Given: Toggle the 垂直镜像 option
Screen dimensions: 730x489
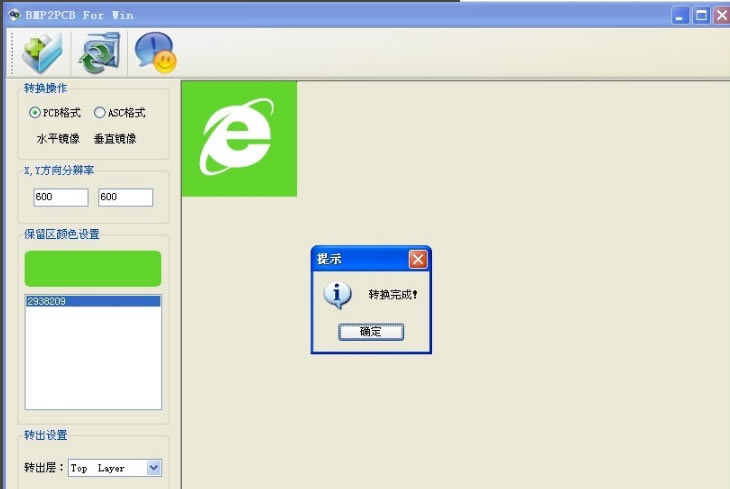Looking at the screenshot, I should (x=115, y=139).
